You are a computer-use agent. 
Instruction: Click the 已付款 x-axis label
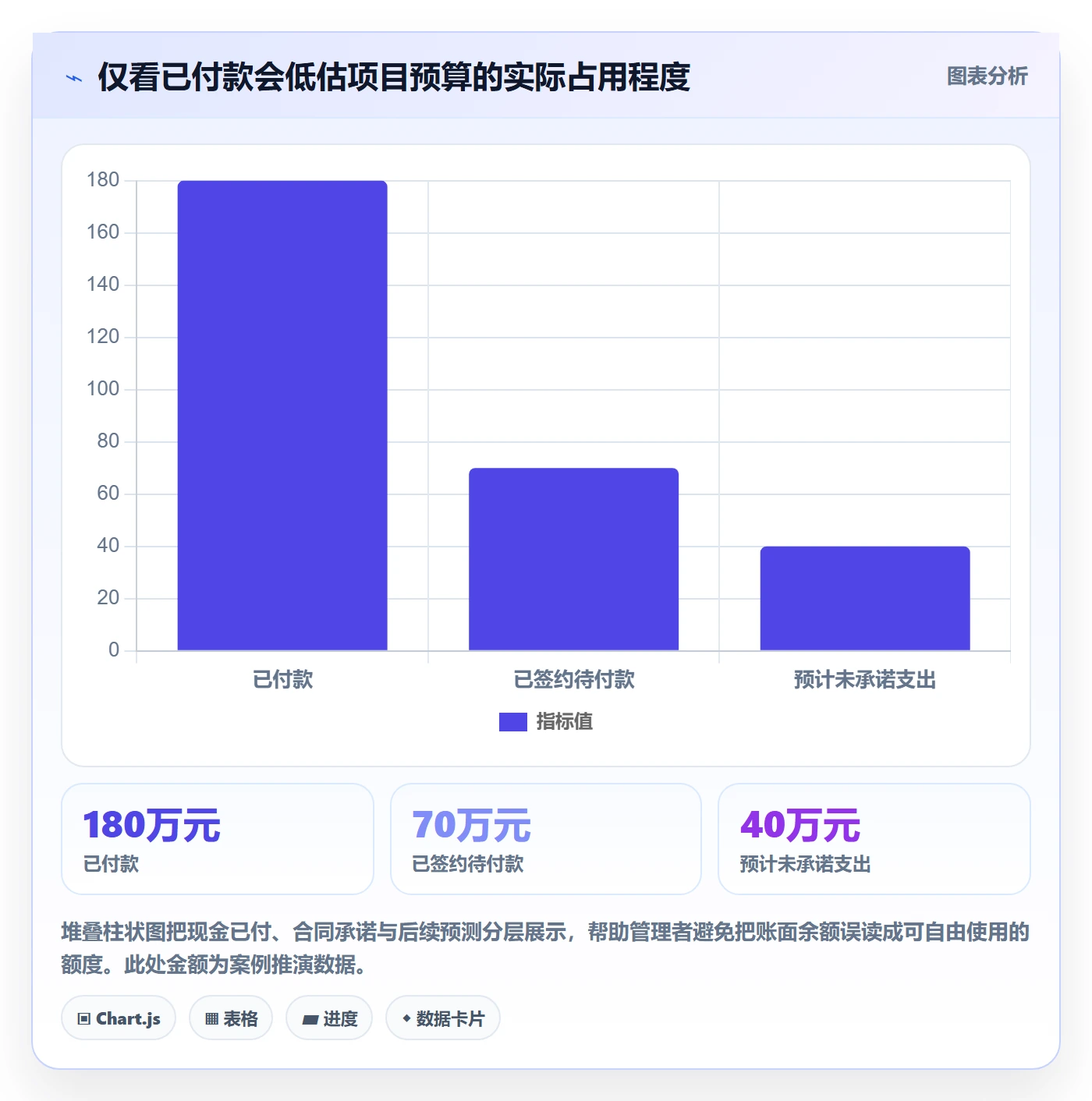282,679
